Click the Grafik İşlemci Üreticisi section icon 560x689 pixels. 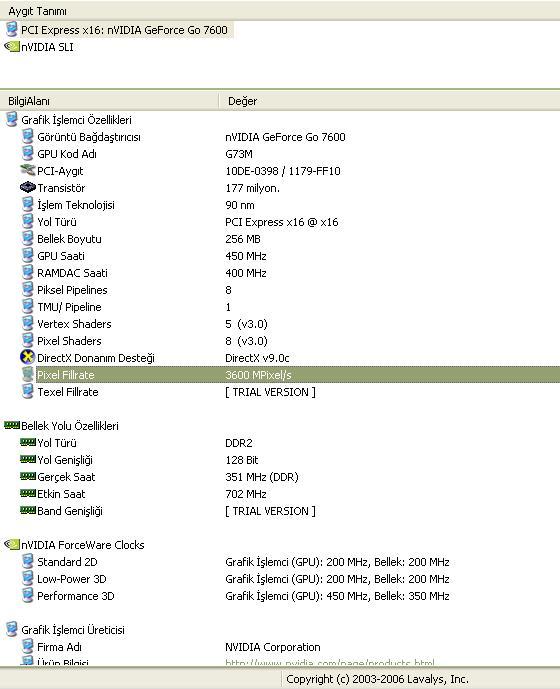click(x=11, y=629)
